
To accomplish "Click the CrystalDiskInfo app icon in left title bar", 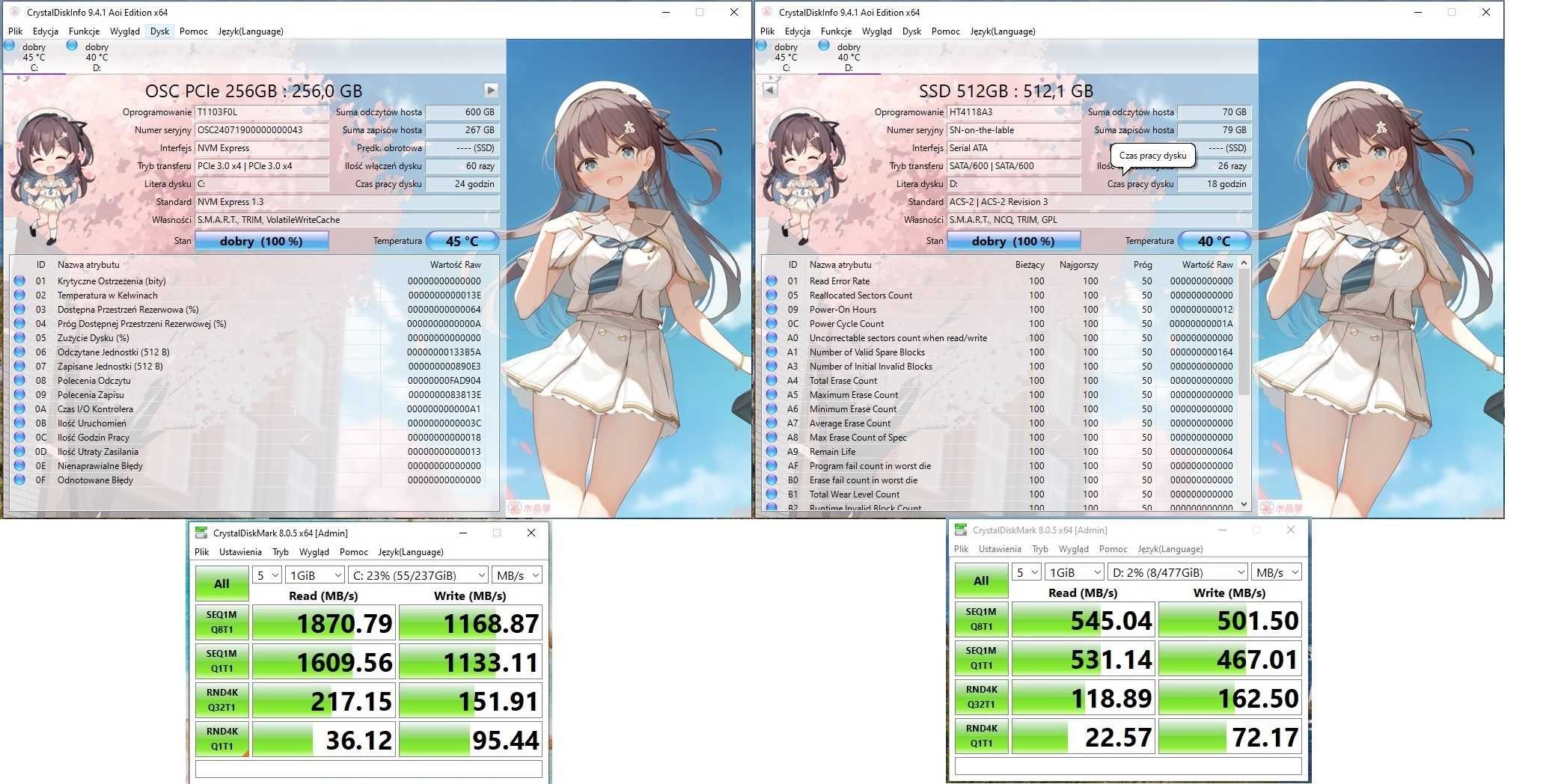I will (x=14, y=12).
